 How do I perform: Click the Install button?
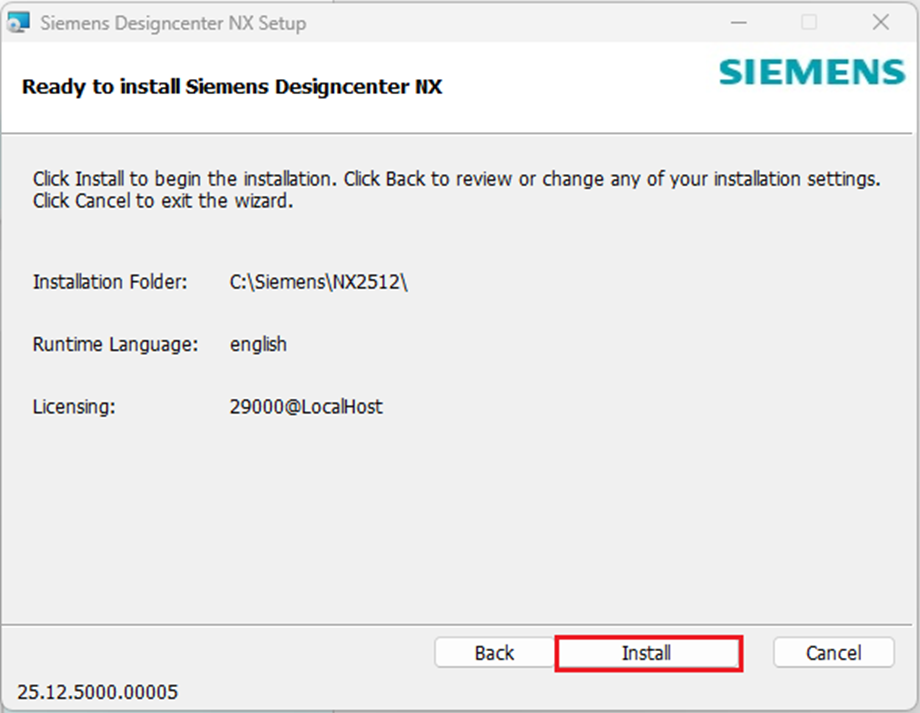[647, 653]
